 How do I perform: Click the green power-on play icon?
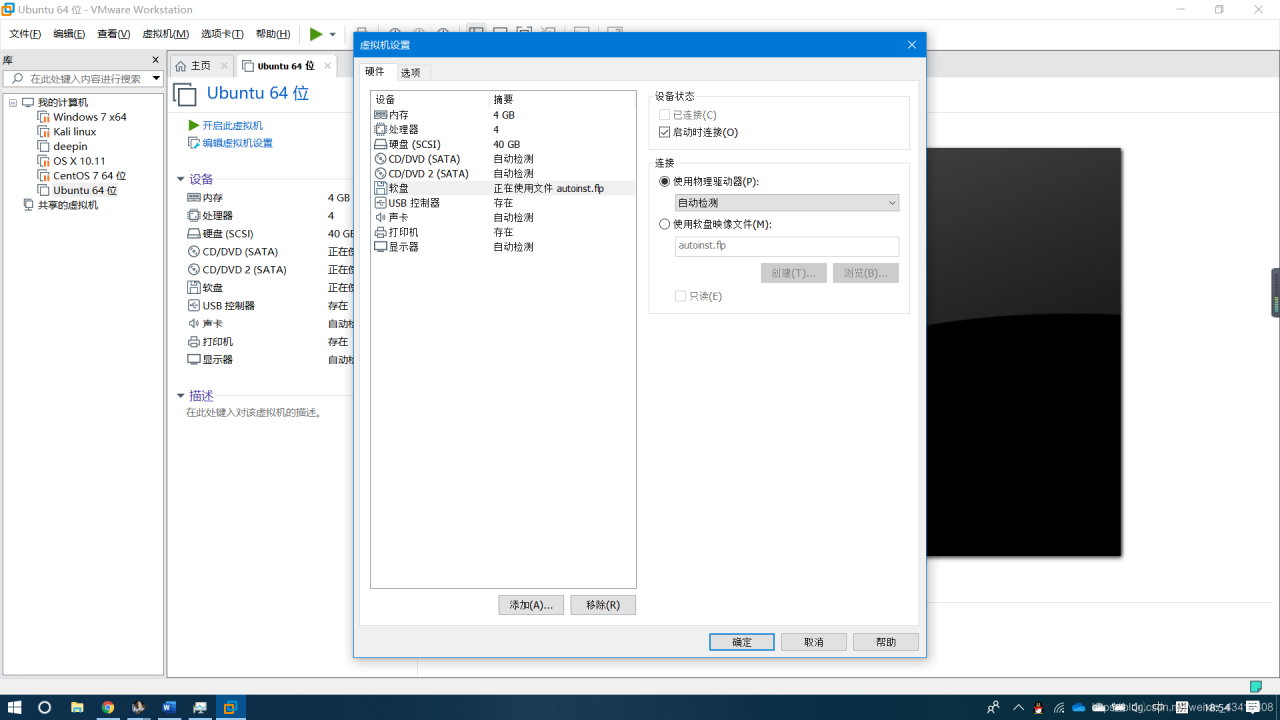[316, 34]
